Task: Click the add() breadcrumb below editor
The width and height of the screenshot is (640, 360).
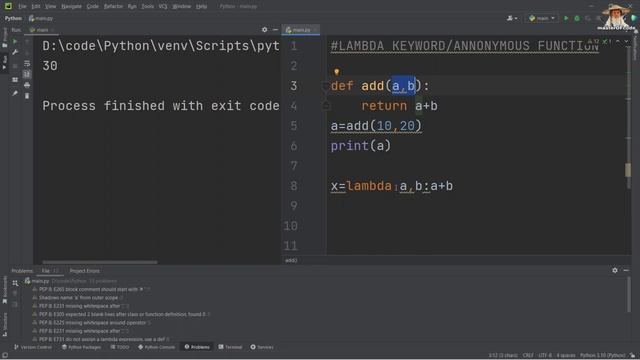Action: pyautogui.click(x=291, y=260)
